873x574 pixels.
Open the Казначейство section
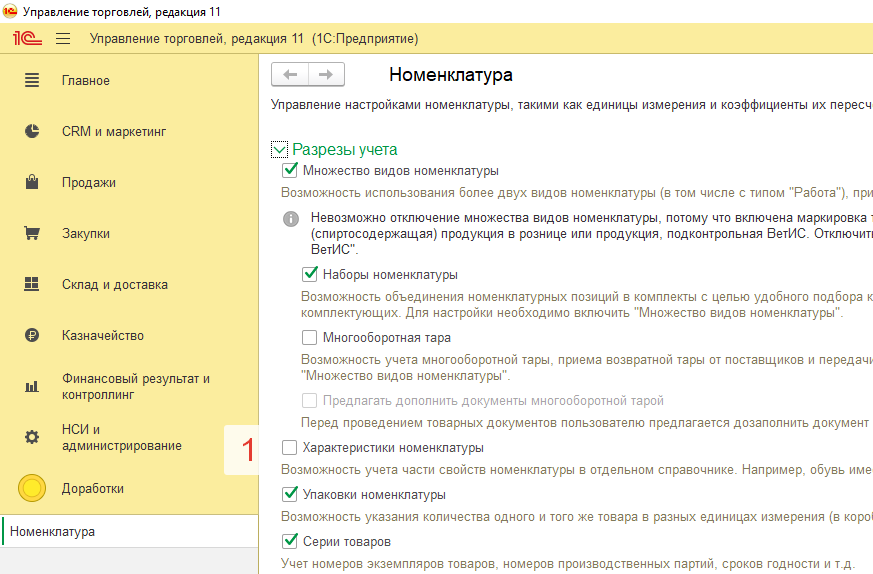pos(103,336)
